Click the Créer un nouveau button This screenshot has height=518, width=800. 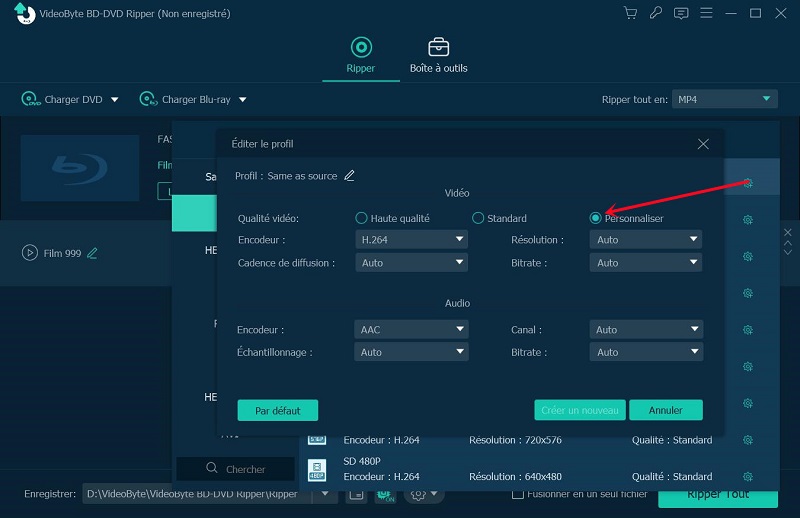click(x=580, y=410)
